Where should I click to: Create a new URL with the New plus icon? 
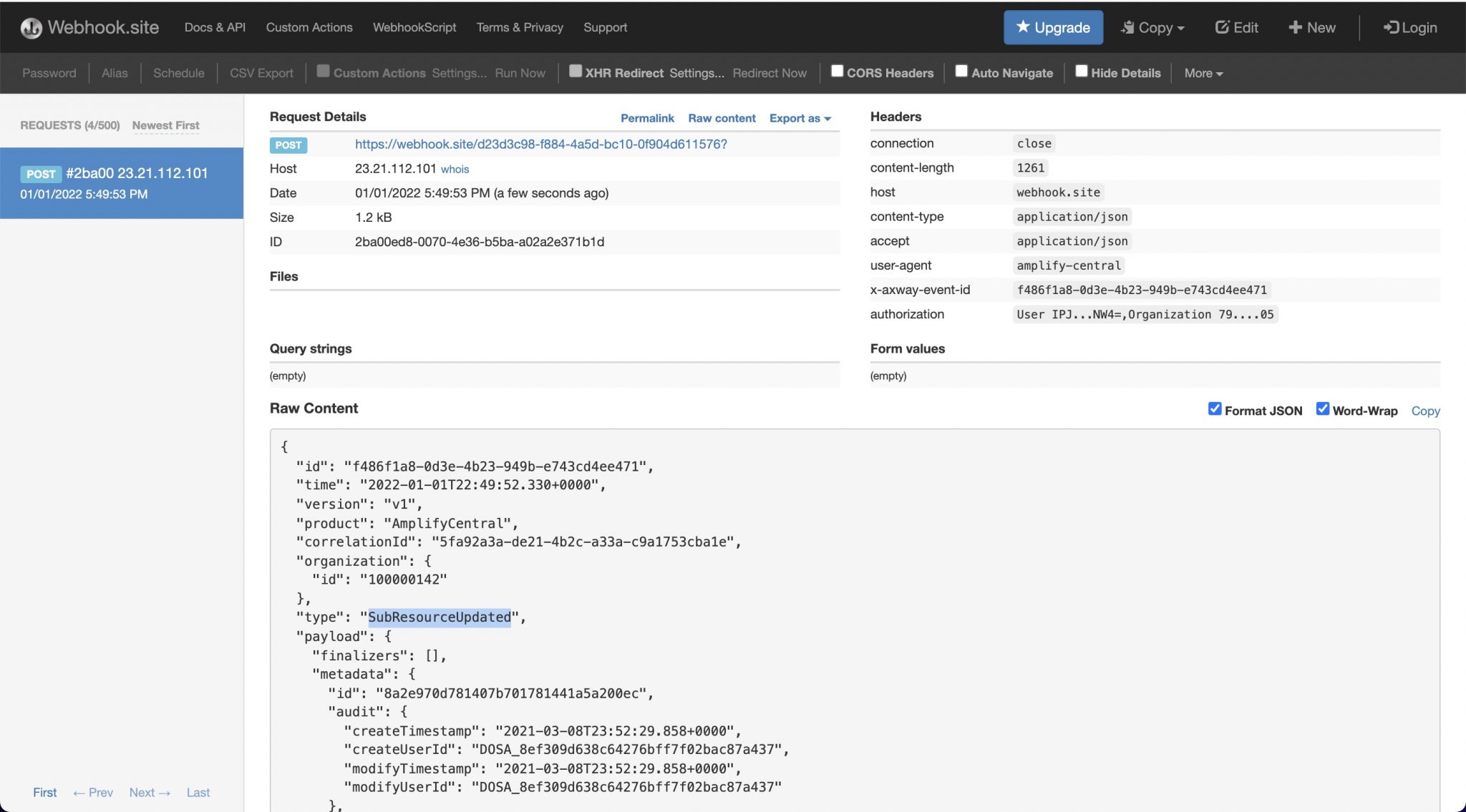[x=1311, y=27]
